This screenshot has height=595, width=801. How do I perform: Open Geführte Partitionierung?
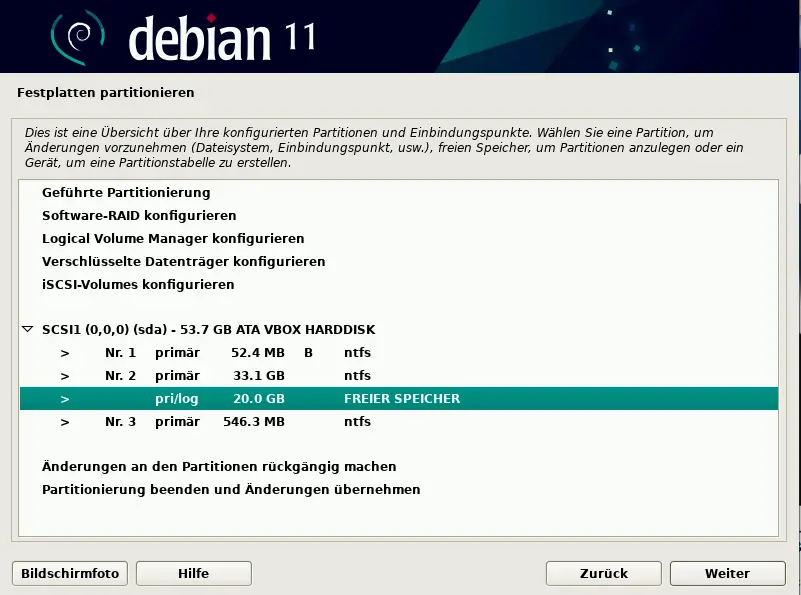tap(126, 193)
